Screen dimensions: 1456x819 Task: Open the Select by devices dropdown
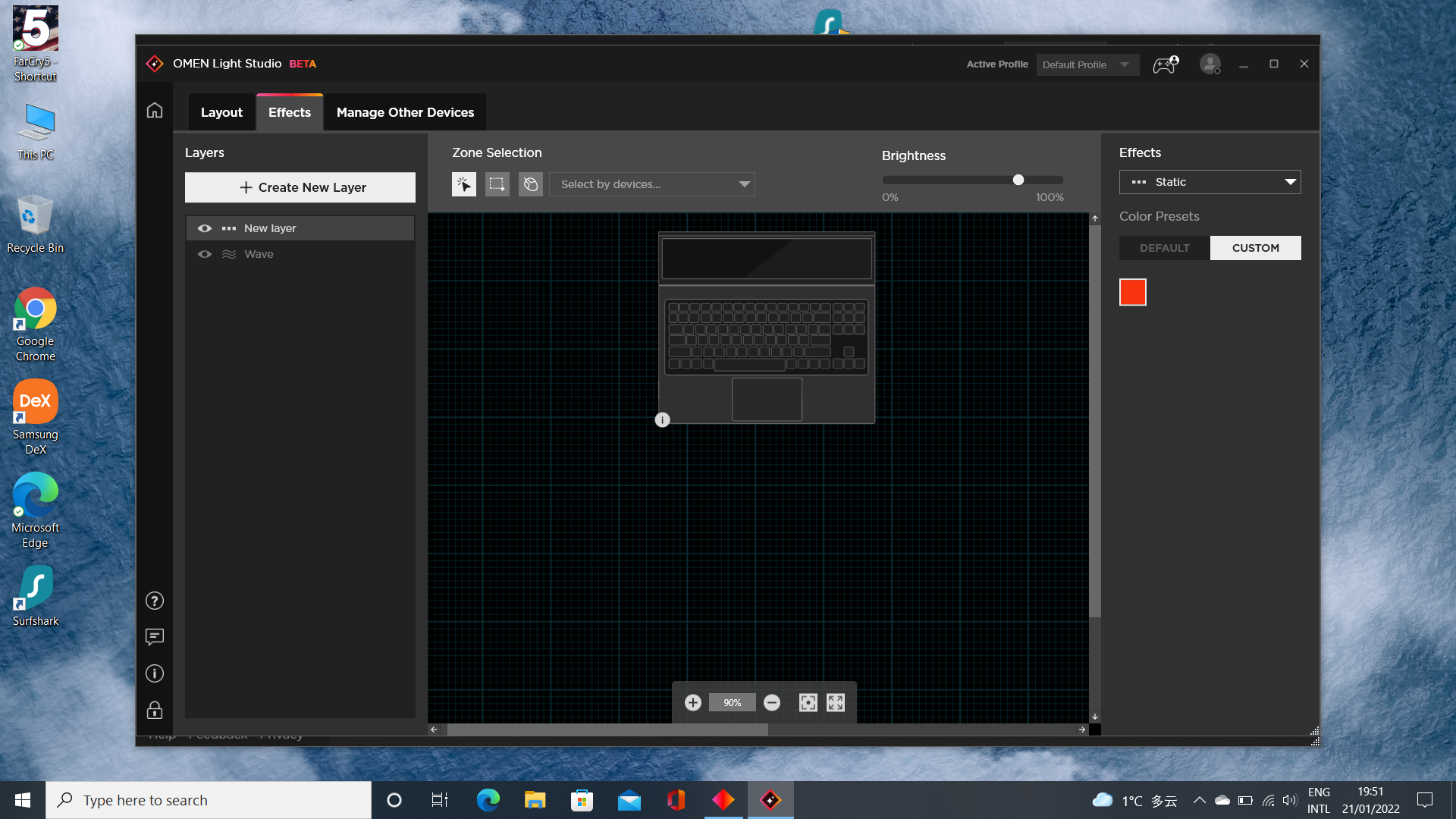pos(652,184)
